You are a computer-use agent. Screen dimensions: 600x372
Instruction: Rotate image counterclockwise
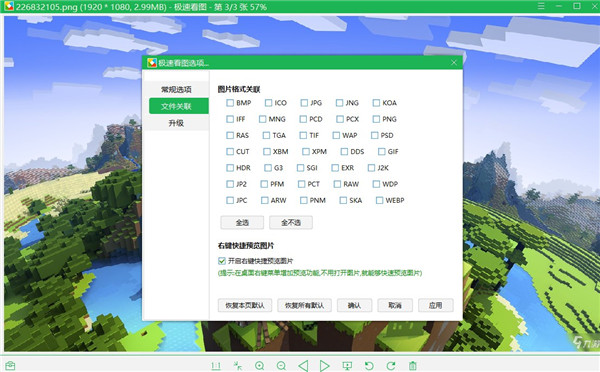click(x=369, y=366)
